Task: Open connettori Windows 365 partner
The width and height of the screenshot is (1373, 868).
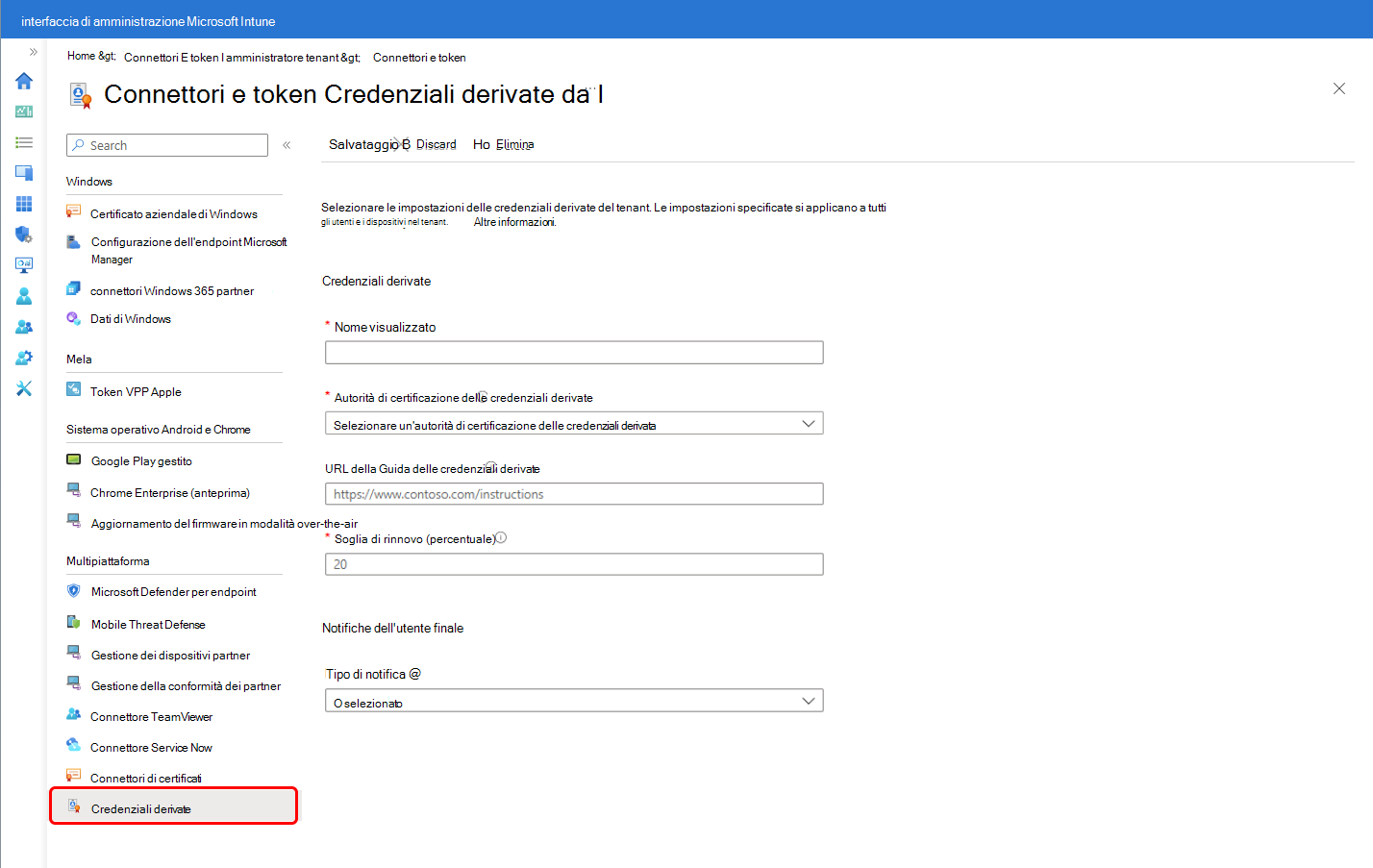Action: coord(172,290)
